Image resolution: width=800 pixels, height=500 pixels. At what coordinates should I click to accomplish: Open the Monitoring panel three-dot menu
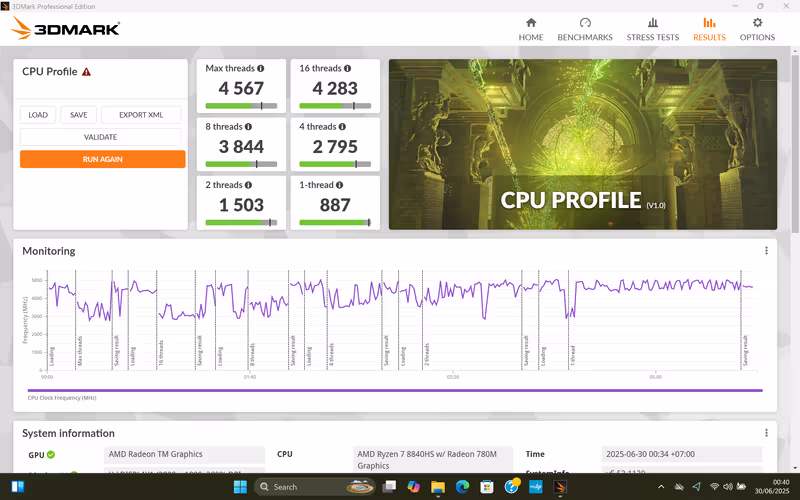click(767, 251)
